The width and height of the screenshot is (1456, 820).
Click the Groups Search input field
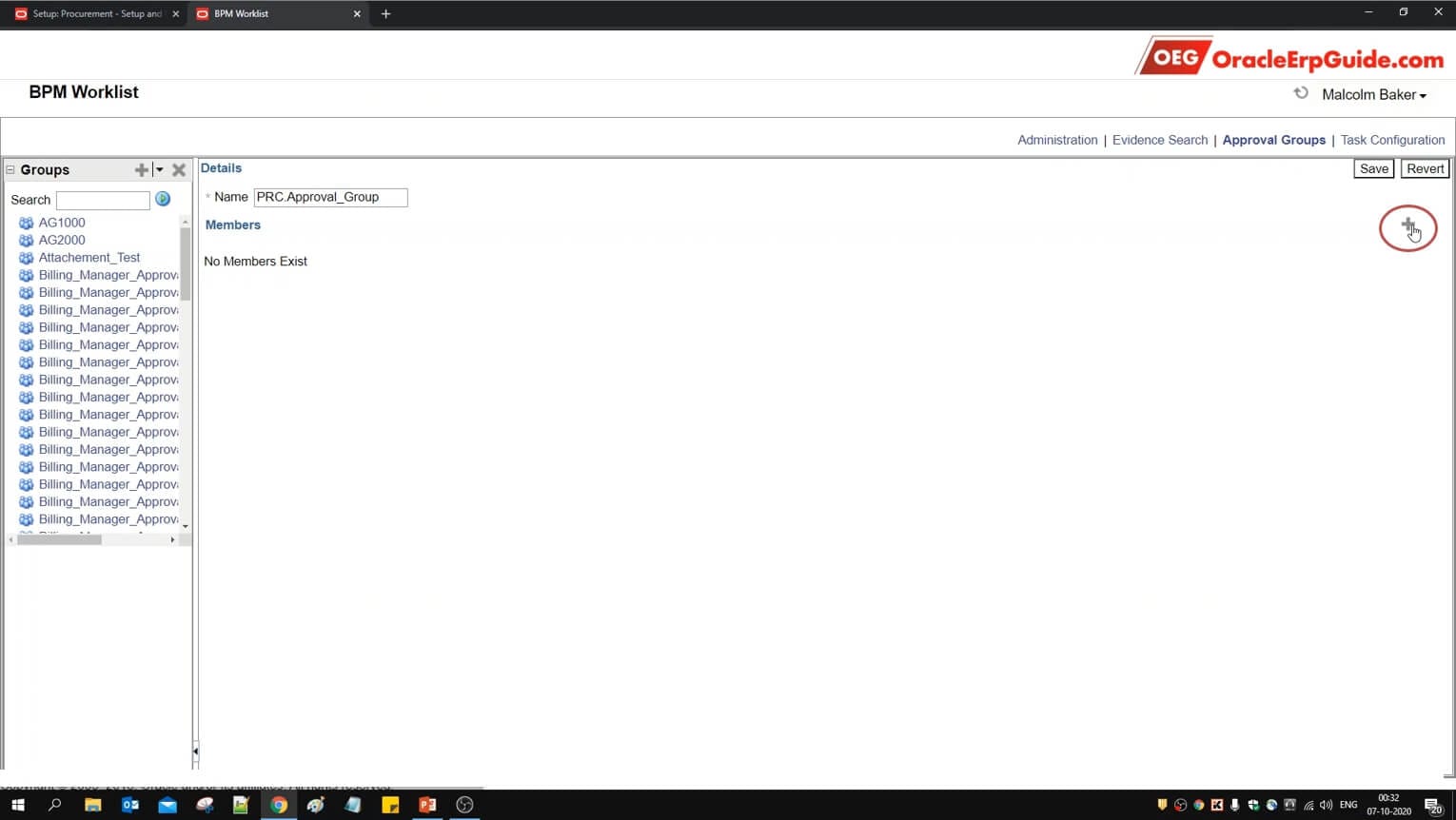103,200
